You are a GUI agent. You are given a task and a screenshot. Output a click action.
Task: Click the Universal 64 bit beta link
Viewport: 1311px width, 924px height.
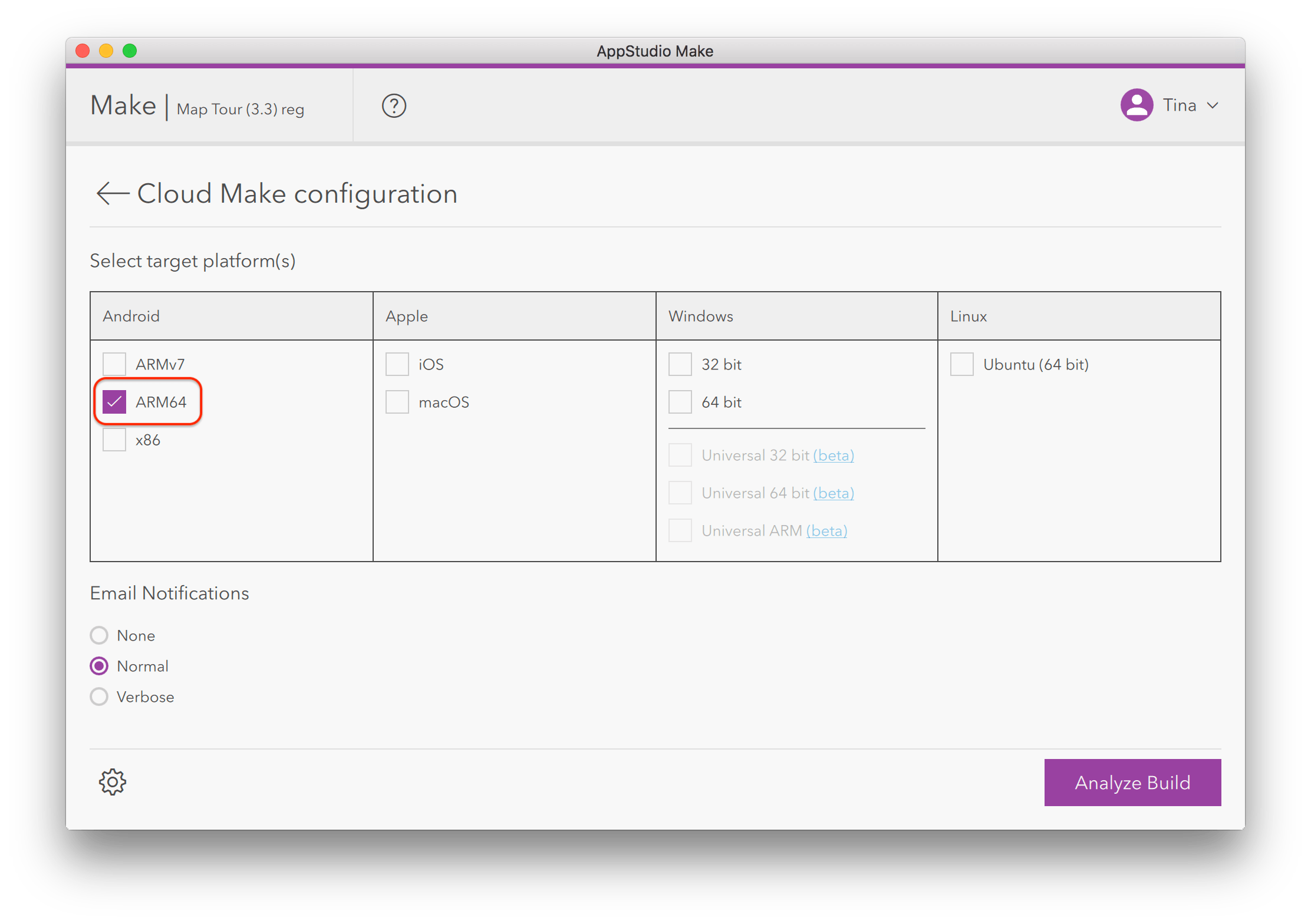[x=833, y=493]
